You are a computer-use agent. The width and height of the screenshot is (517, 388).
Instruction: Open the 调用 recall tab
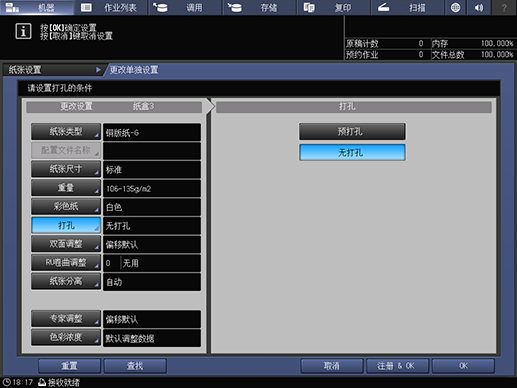click(185, 7)
